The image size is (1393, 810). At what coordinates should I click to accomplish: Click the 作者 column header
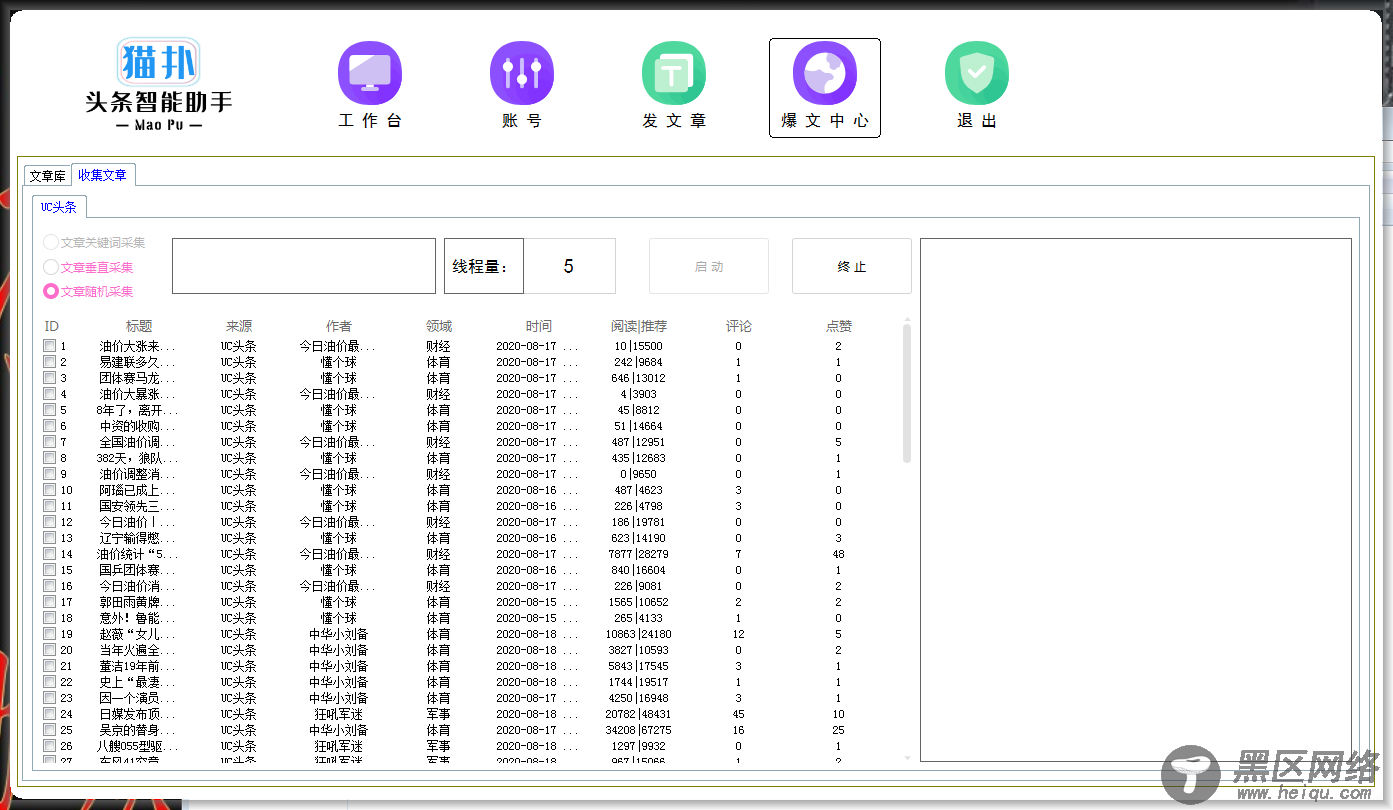coord(339,326)
